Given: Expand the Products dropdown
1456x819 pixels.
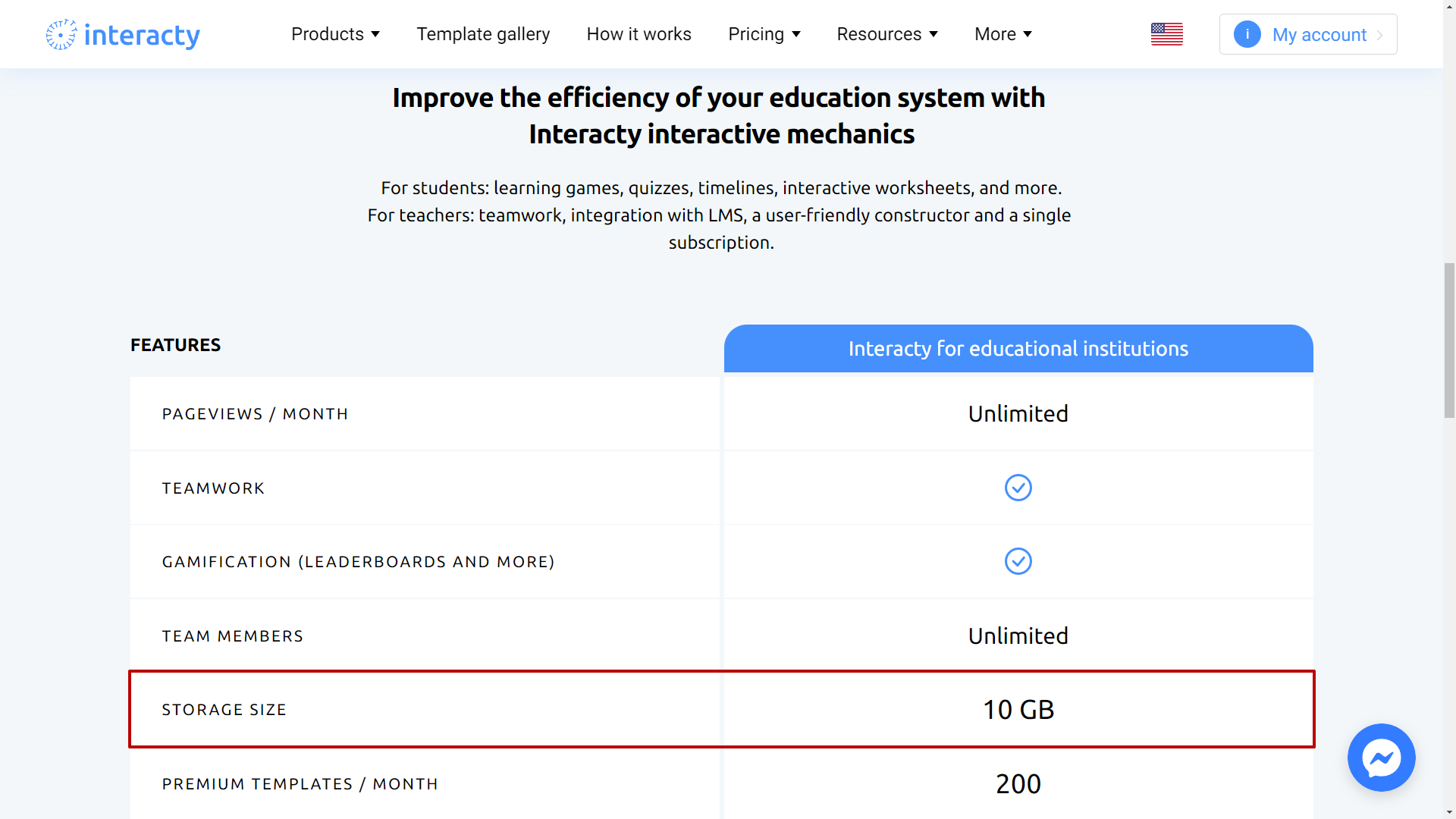Looking at the screenshot, I should [335, 34].
